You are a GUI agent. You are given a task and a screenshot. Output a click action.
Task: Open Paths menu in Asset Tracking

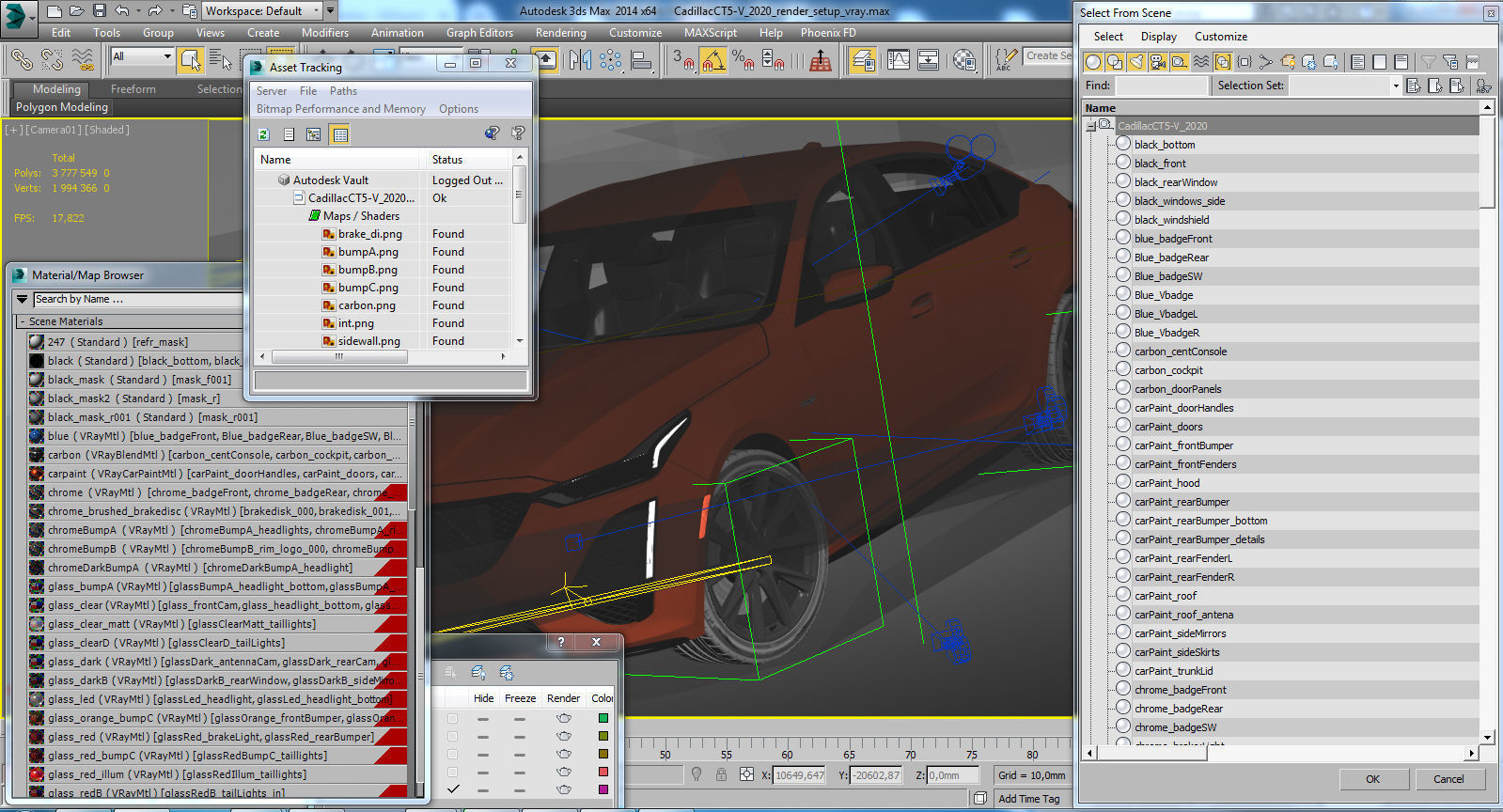pos(343,91)
